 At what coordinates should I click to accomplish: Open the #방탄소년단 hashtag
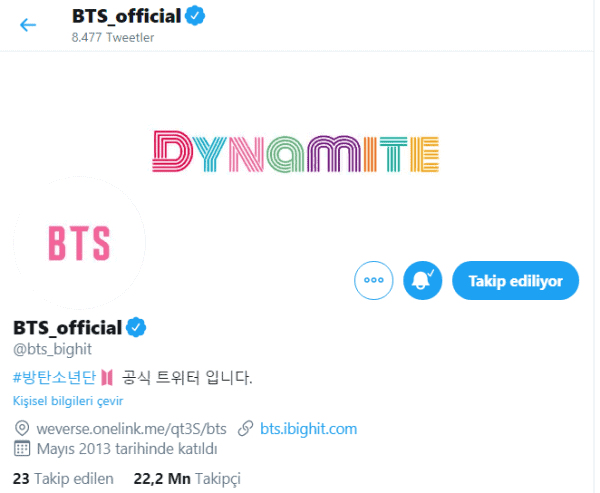(x=54, y=378)
